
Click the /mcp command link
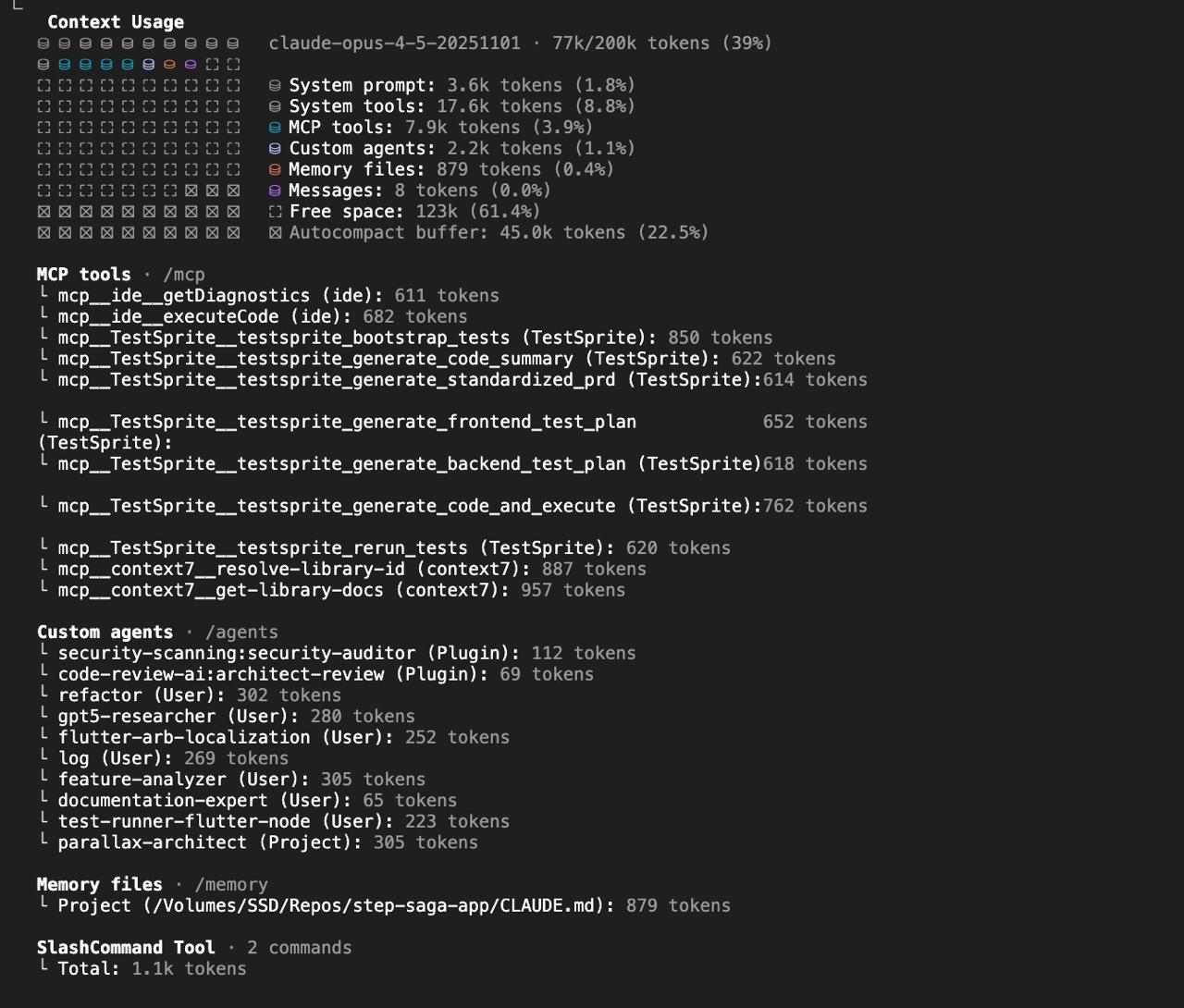tap(184, 275)
